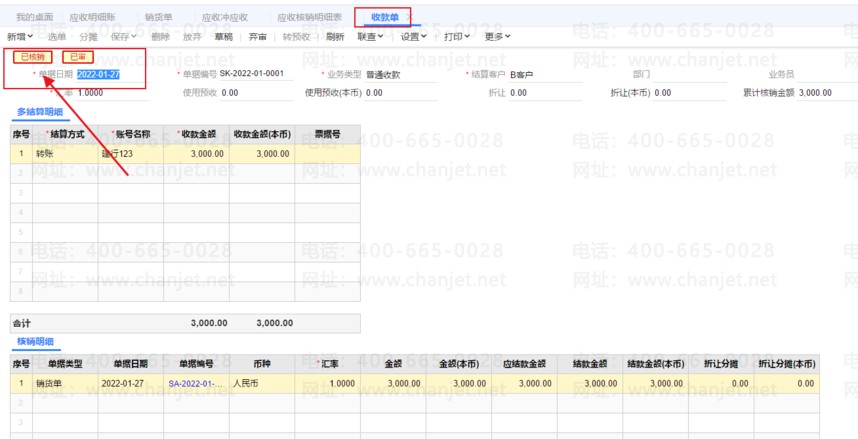Image resolution: width=858 pixels, height=439 pixels.
Task: Open the 联查 dropdown menu
Action: [372, 37]
